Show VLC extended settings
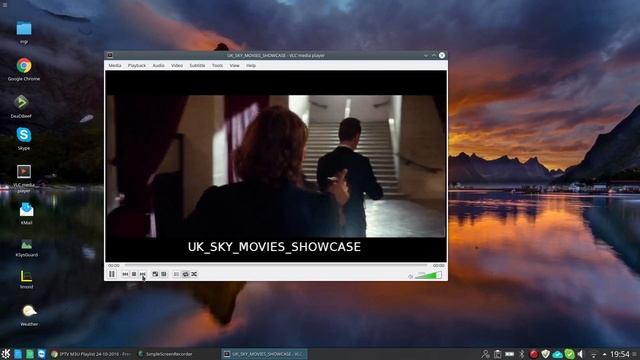 click(164, 274)
